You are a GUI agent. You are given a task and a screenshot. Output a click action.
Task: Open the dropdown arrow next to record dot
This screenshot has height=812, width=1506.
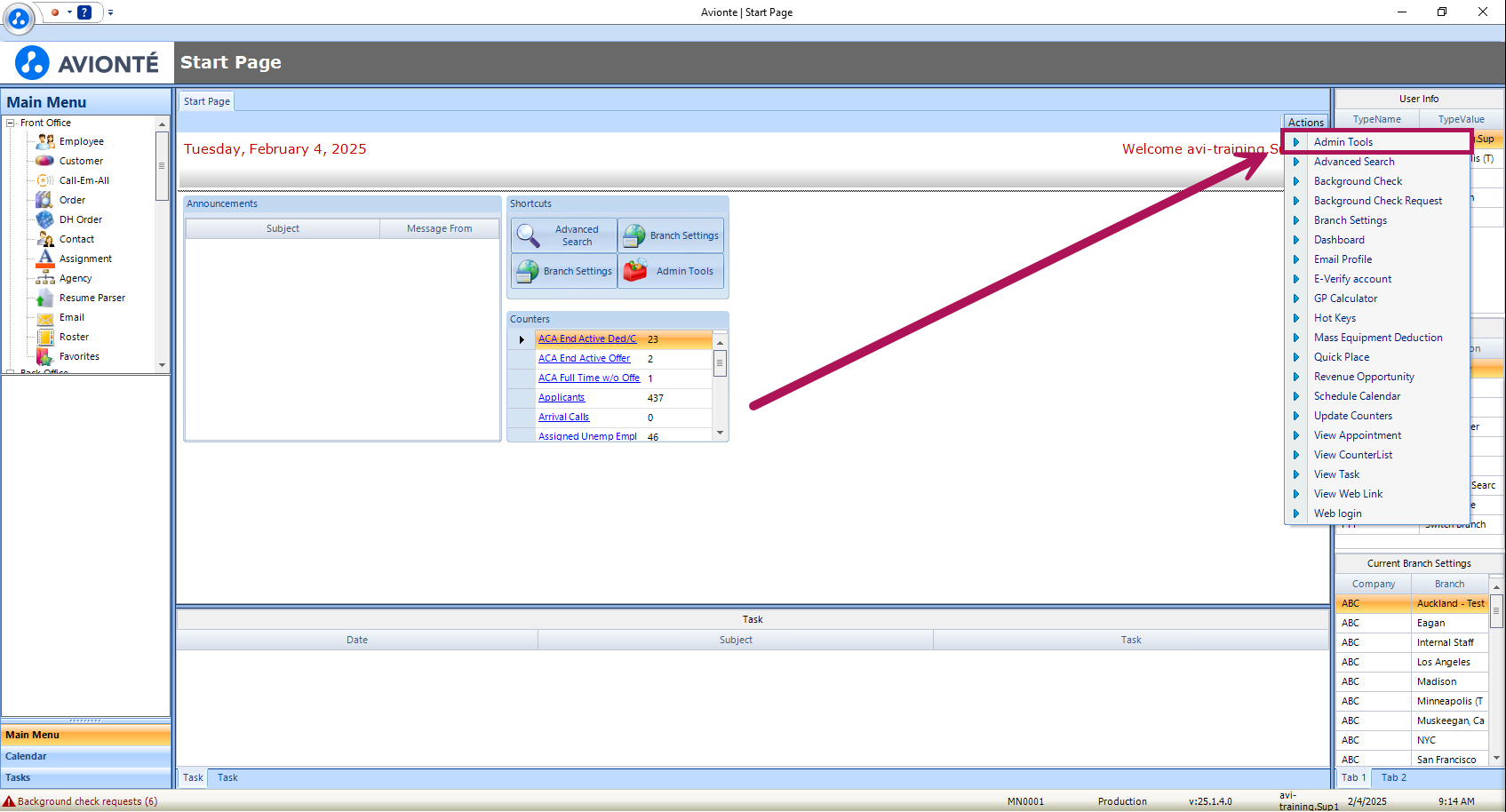[69, 12]
